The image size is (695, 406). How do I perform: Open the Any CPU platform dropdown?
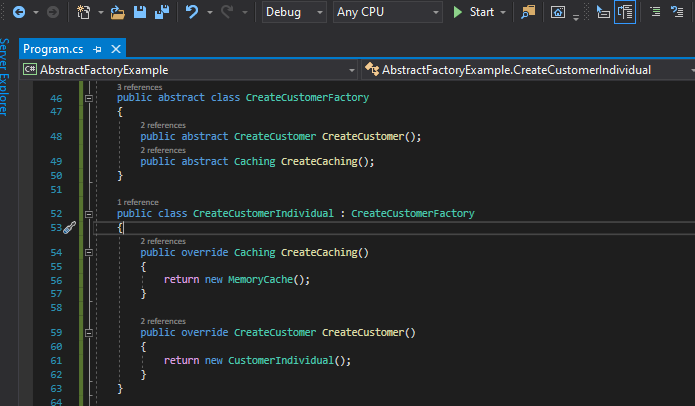click(388, 12)
